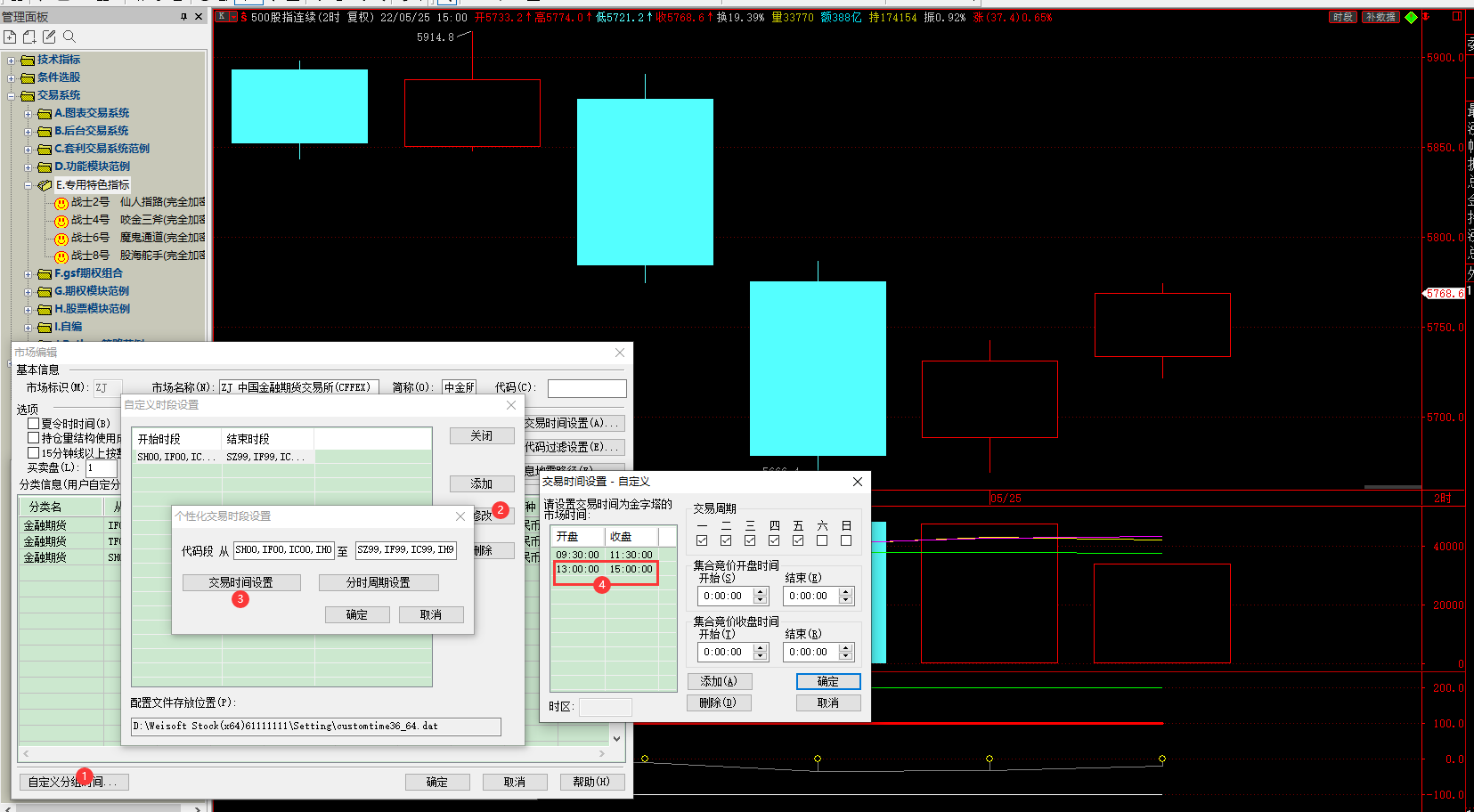Click 添加(A) in trading time dialog
Screen dimensions: 1474x812
point(720,681)
